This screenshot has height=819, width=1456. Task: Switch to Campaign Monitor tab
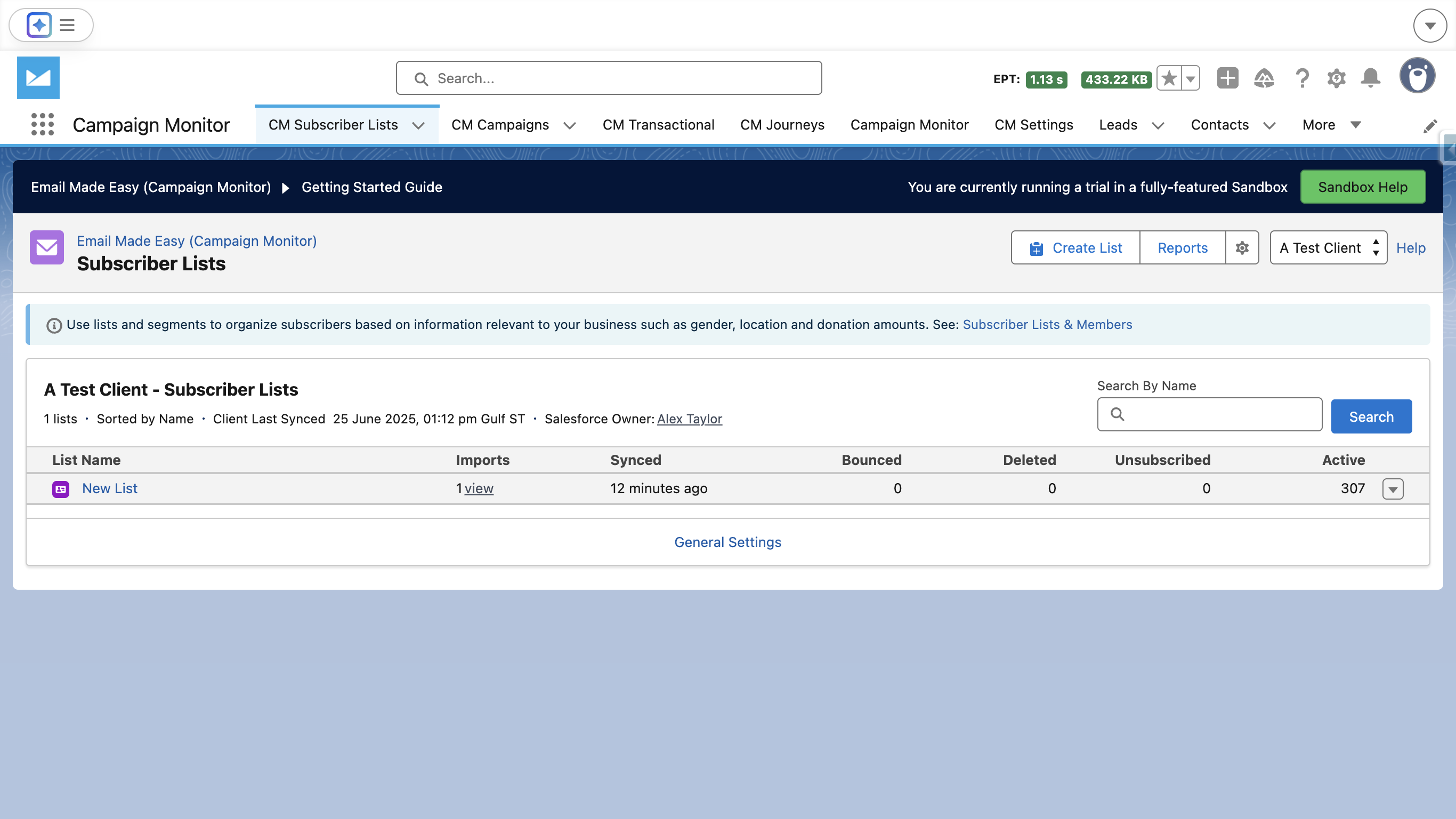click(x=909, y=124)
